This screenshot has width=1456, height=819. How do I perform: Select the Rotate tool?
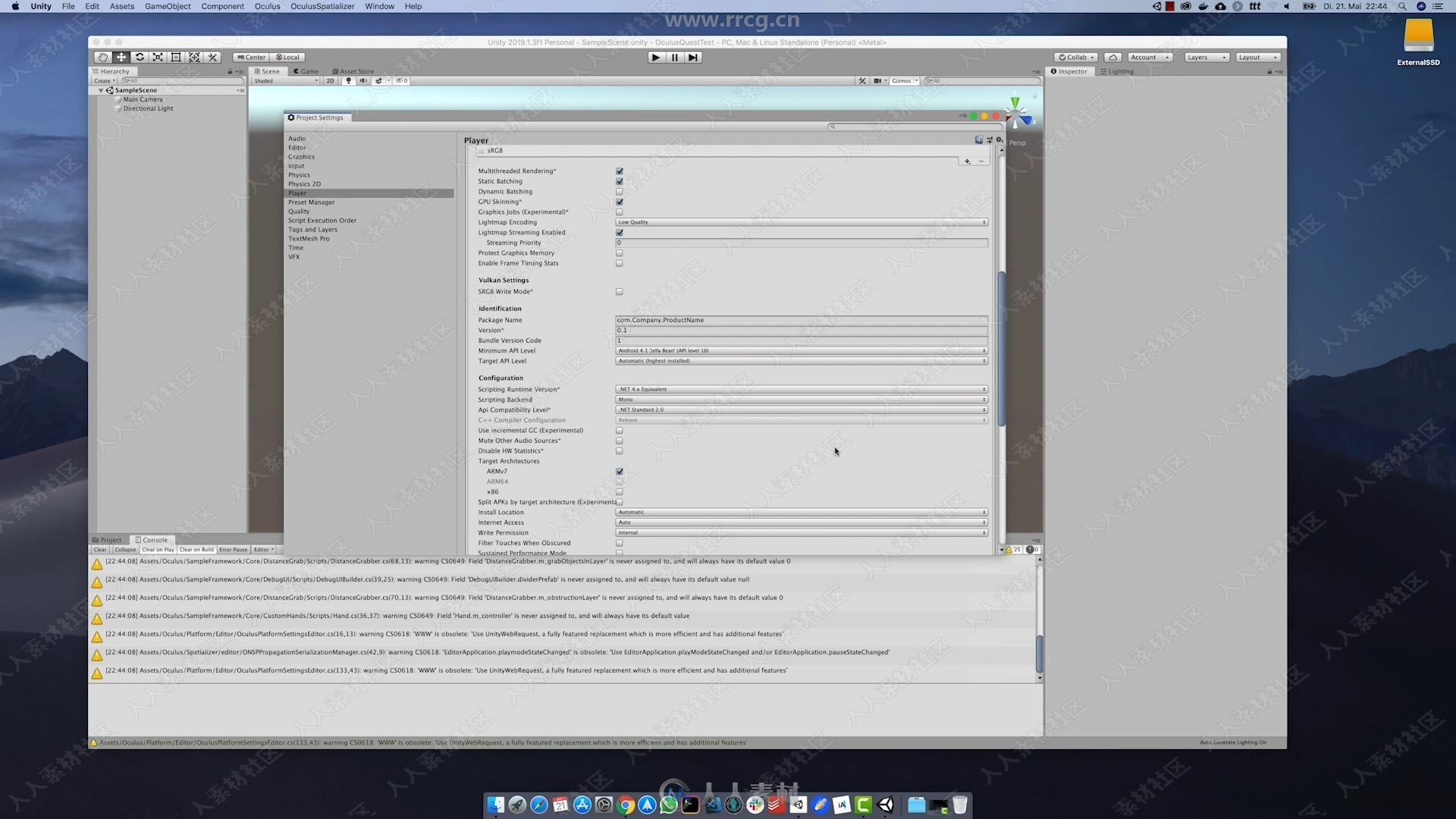[x=140, y=57]
